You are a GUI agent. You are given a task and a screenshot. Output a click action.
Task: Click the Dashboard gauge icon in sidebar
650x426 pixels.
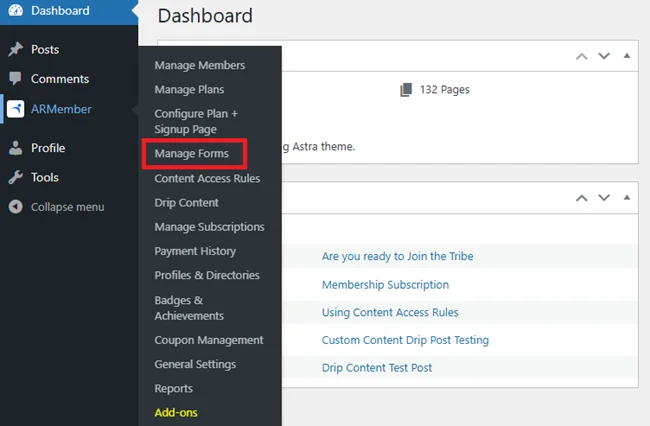(x=16, y=10)
